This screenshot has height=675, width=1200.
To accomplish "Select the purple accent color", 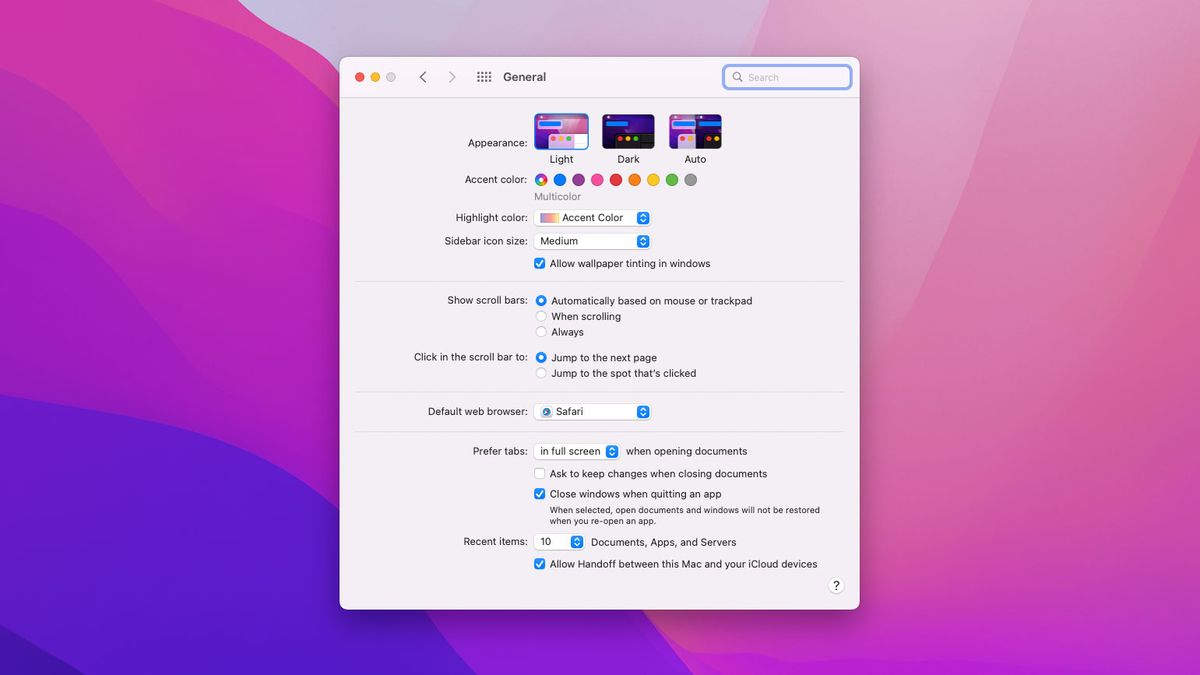I will point(577,180).
